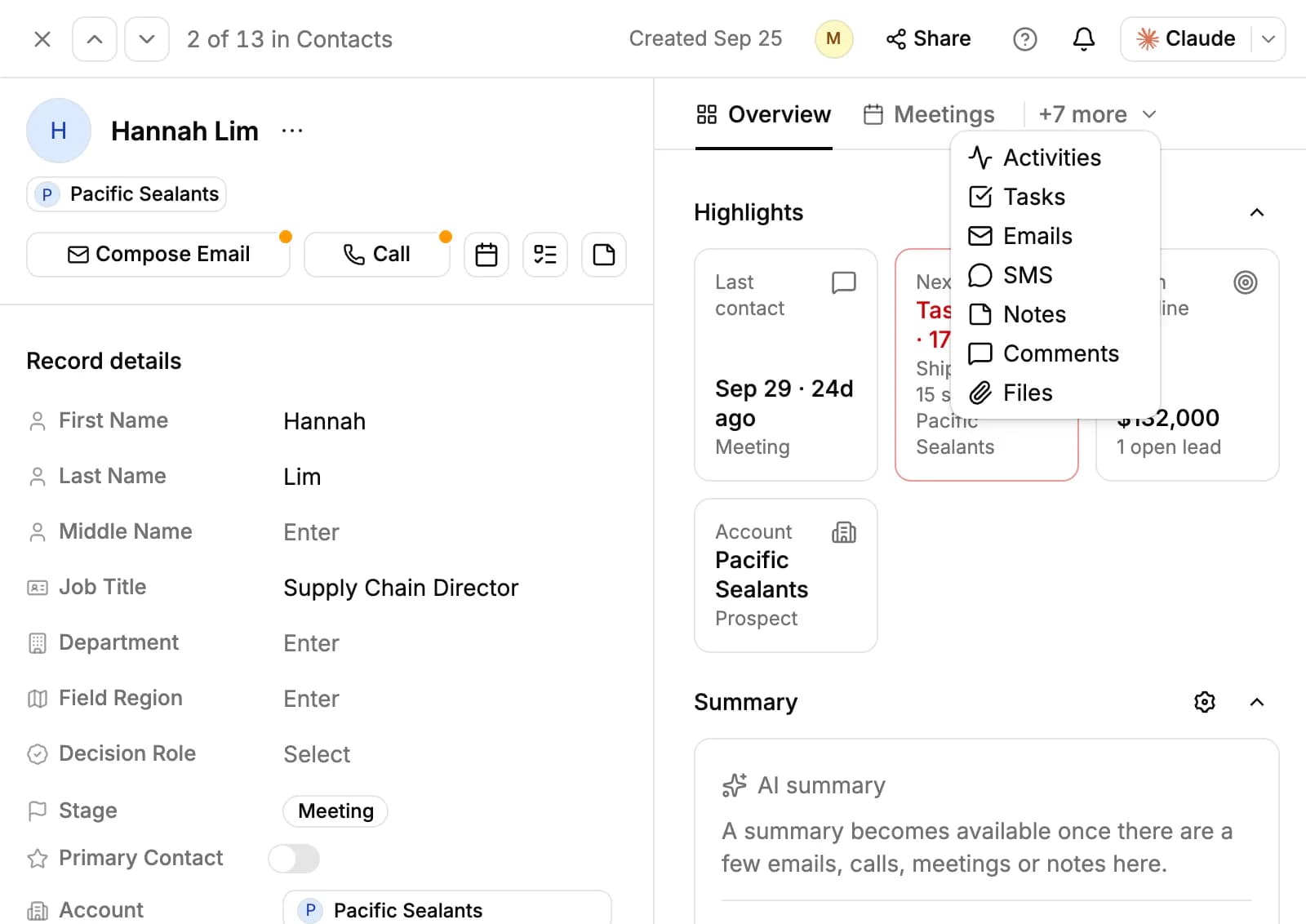The width and height of the screenshot is (1306, 924).
Task: Collapse the Summary section
Action: (x=1257, y=702)
